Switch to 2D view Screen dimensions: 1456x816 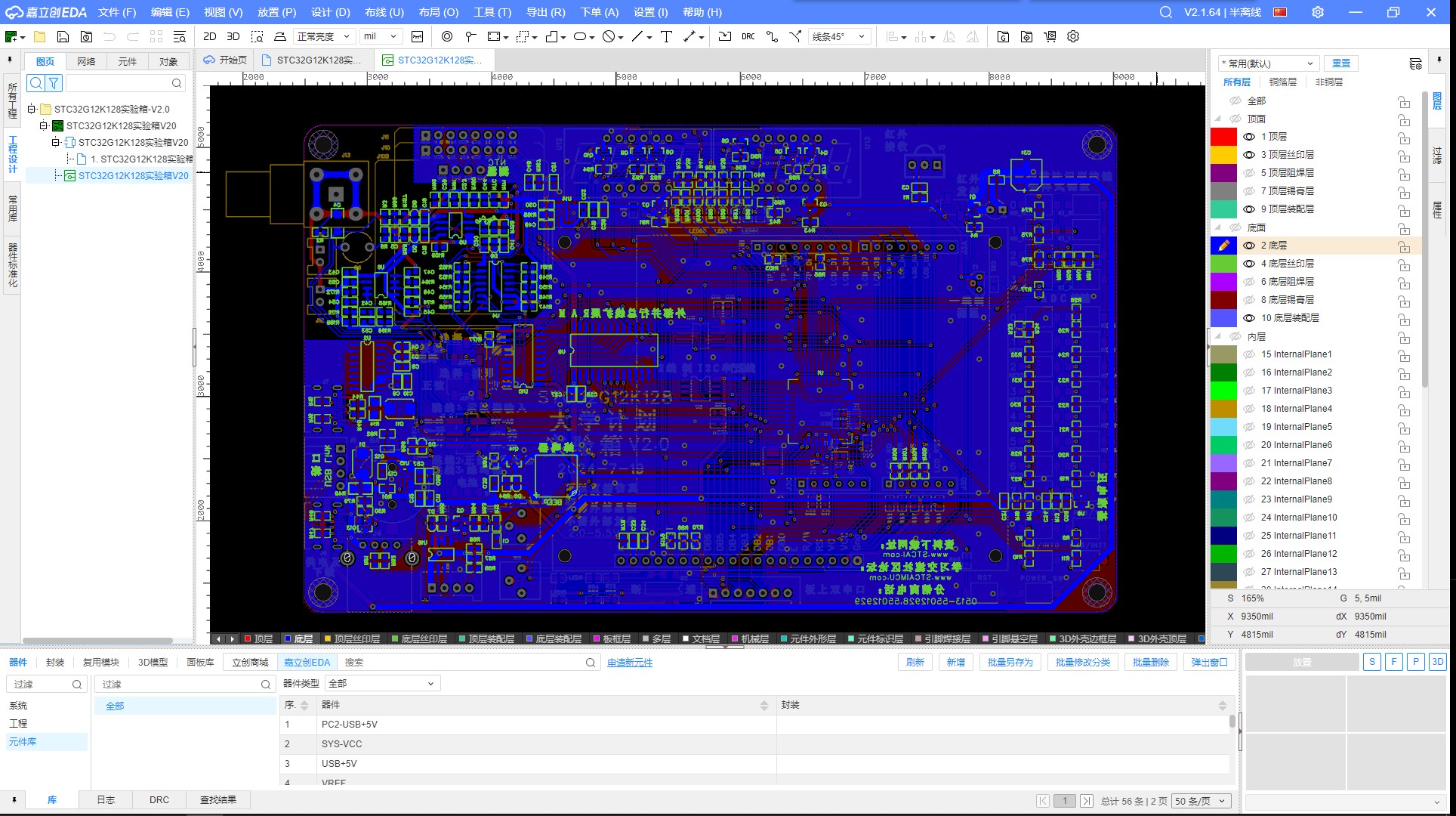coord(210,36)
